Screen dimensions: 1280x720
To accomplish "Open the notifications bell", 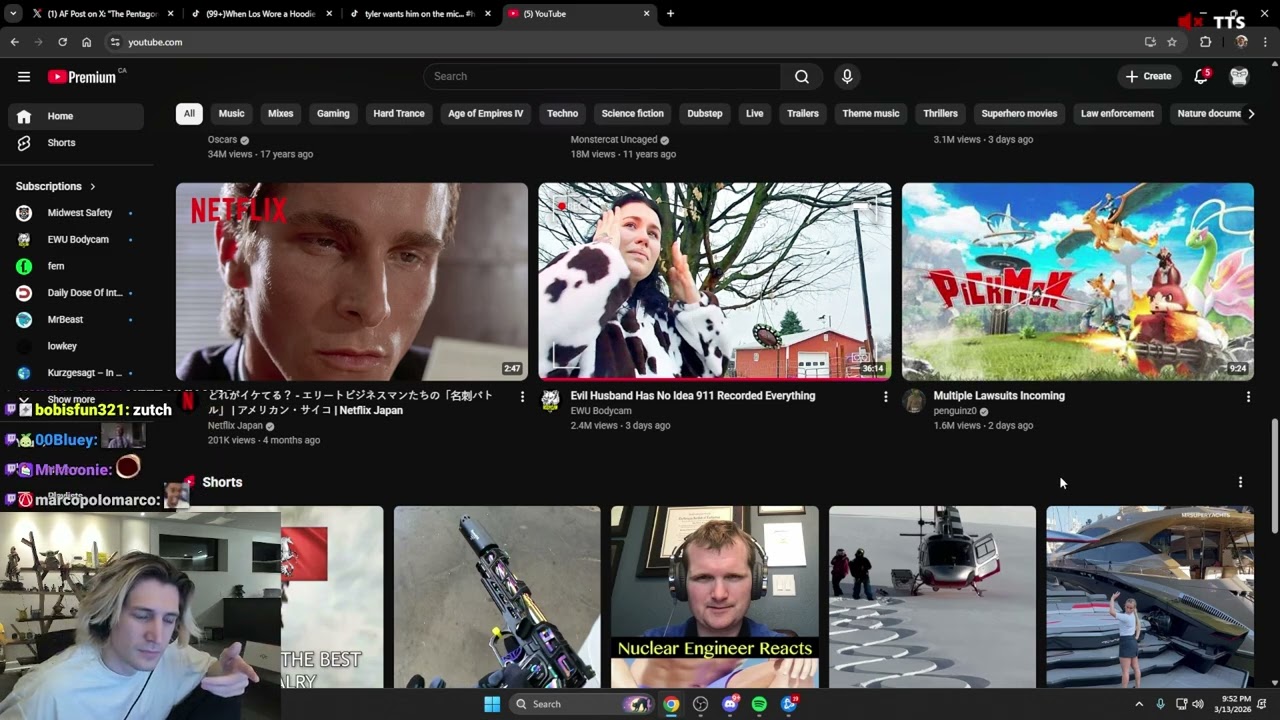I will pos(1202,77).
